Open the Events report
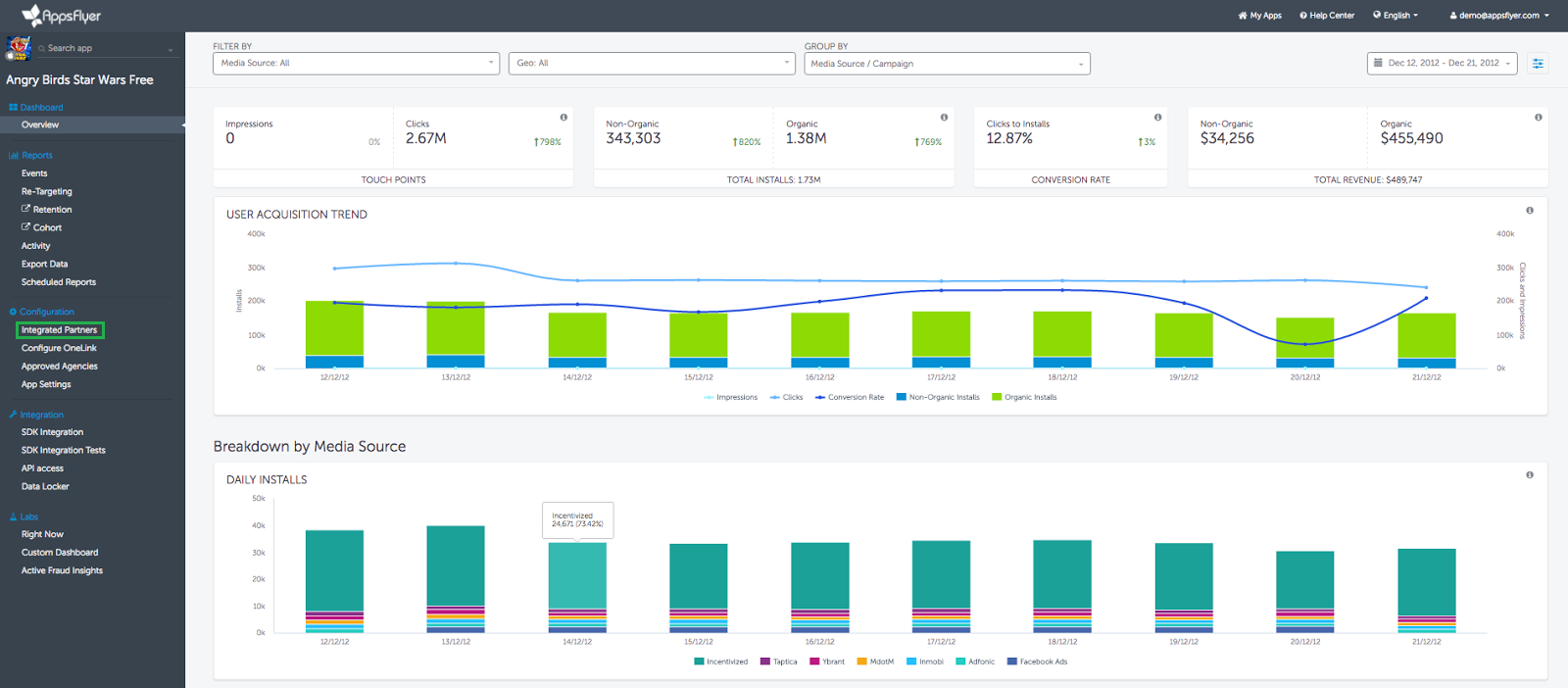Image resolution: width=1568 pixels, height=688 pixels. [x=34, y=173]
